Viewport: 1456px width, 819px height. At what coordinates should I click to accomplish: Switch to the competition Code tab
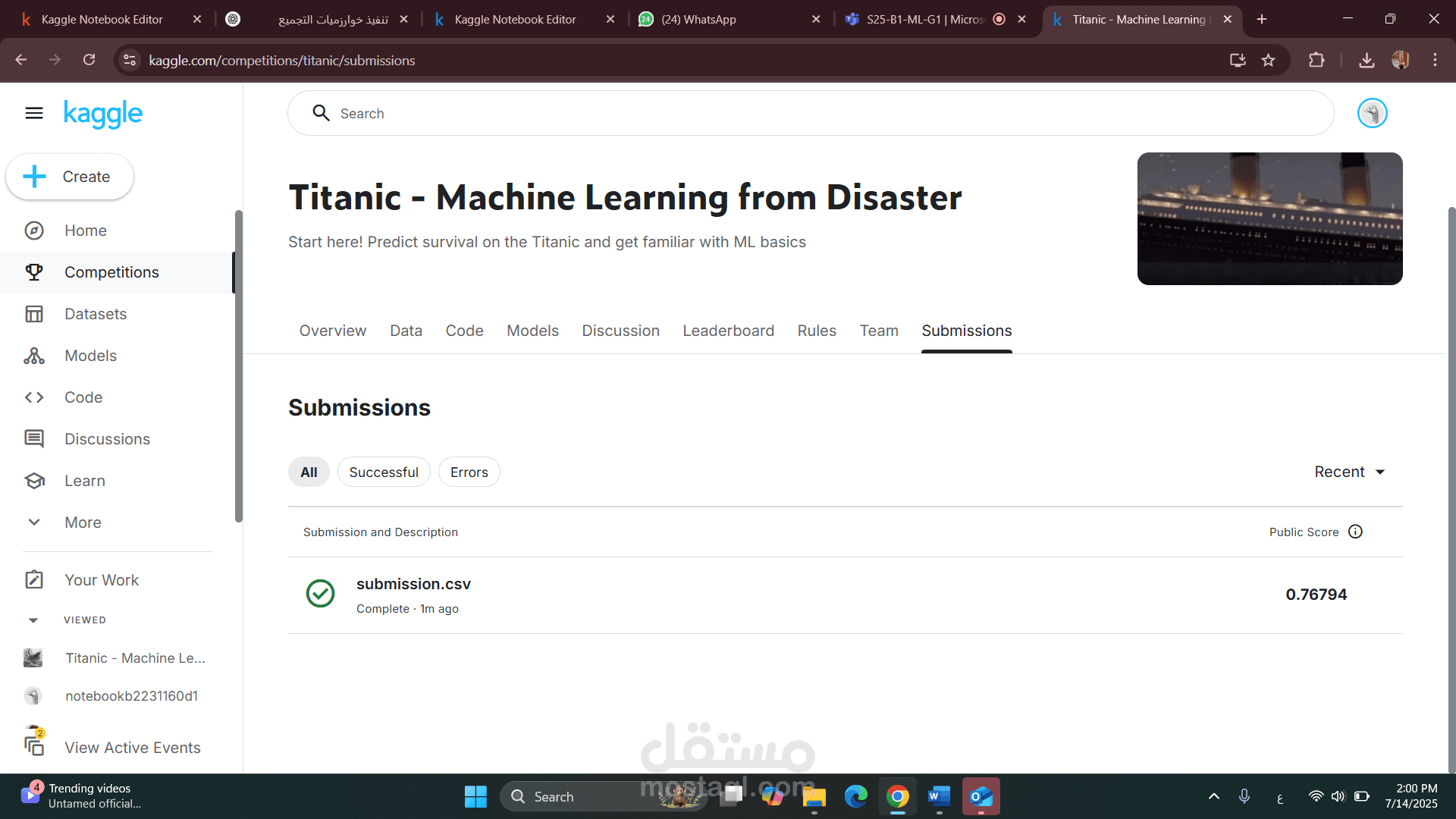464,331
